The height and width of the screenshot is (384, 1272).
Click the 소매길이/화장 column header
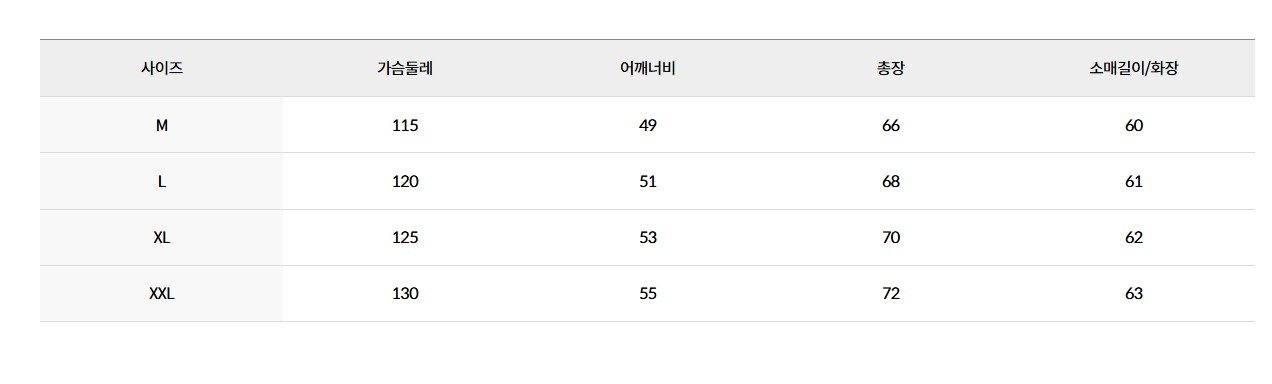[x=1133, y=69]
